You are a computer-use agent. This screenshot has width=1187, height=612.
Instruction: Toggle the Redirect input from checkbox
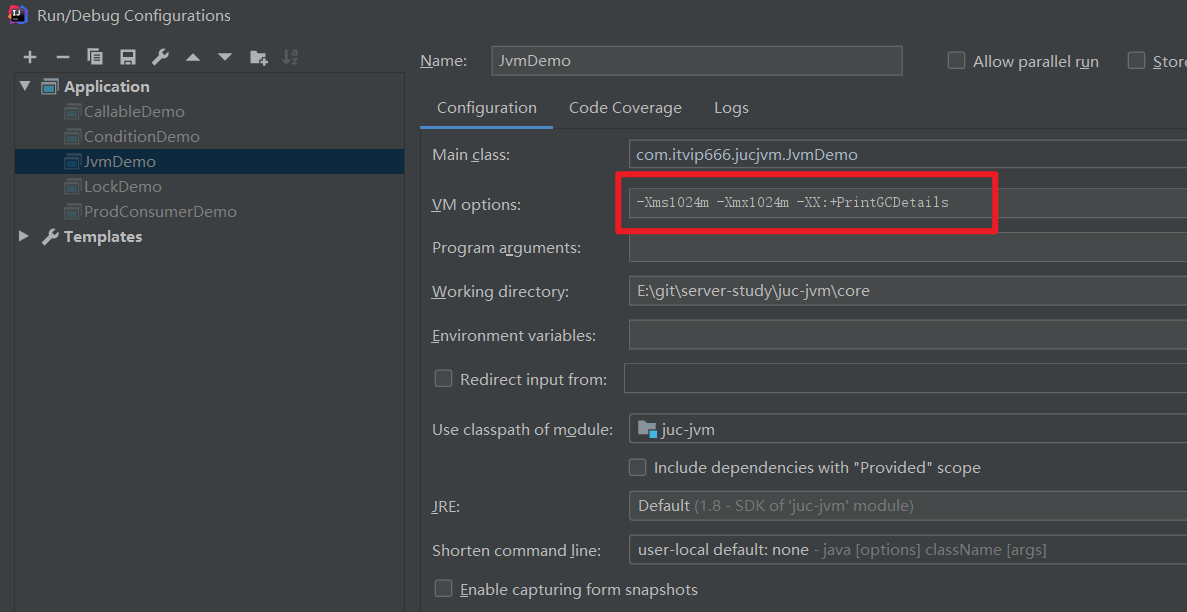click(x=443, y=379)
